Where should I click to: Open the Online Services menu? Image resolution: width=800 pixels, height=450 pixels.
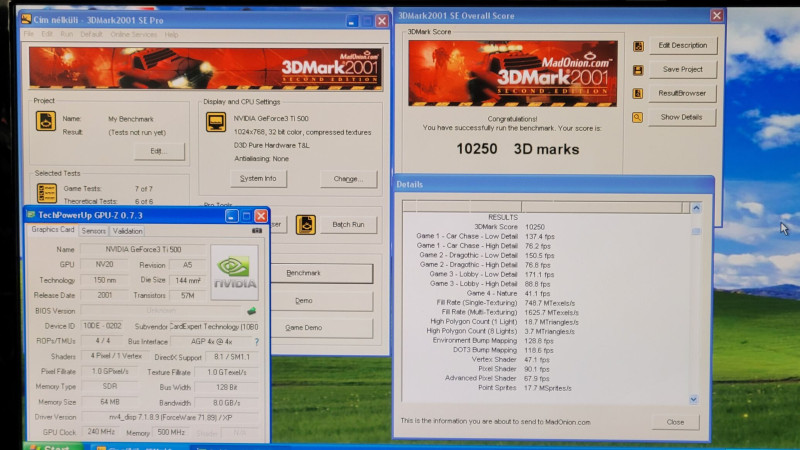coord(134,34)
